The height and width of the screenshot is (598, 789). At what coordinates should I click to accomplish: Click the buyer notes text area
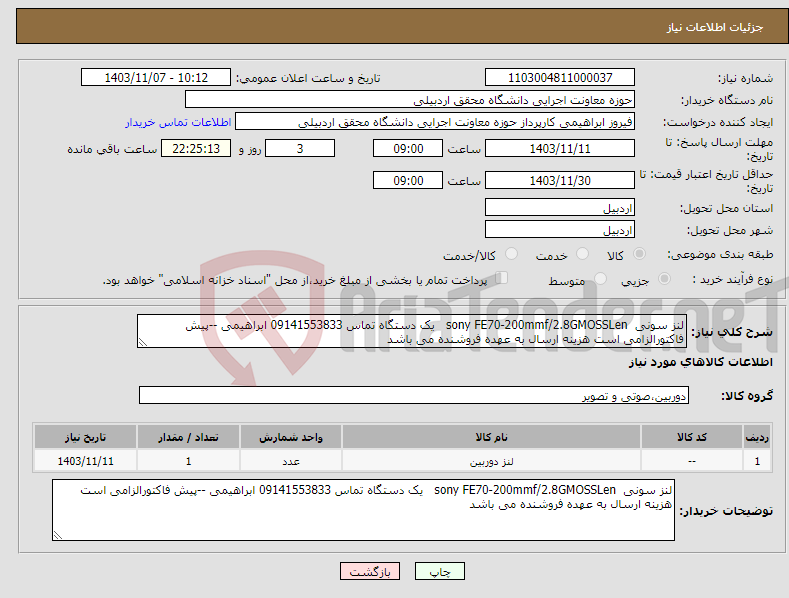point(363,510)
